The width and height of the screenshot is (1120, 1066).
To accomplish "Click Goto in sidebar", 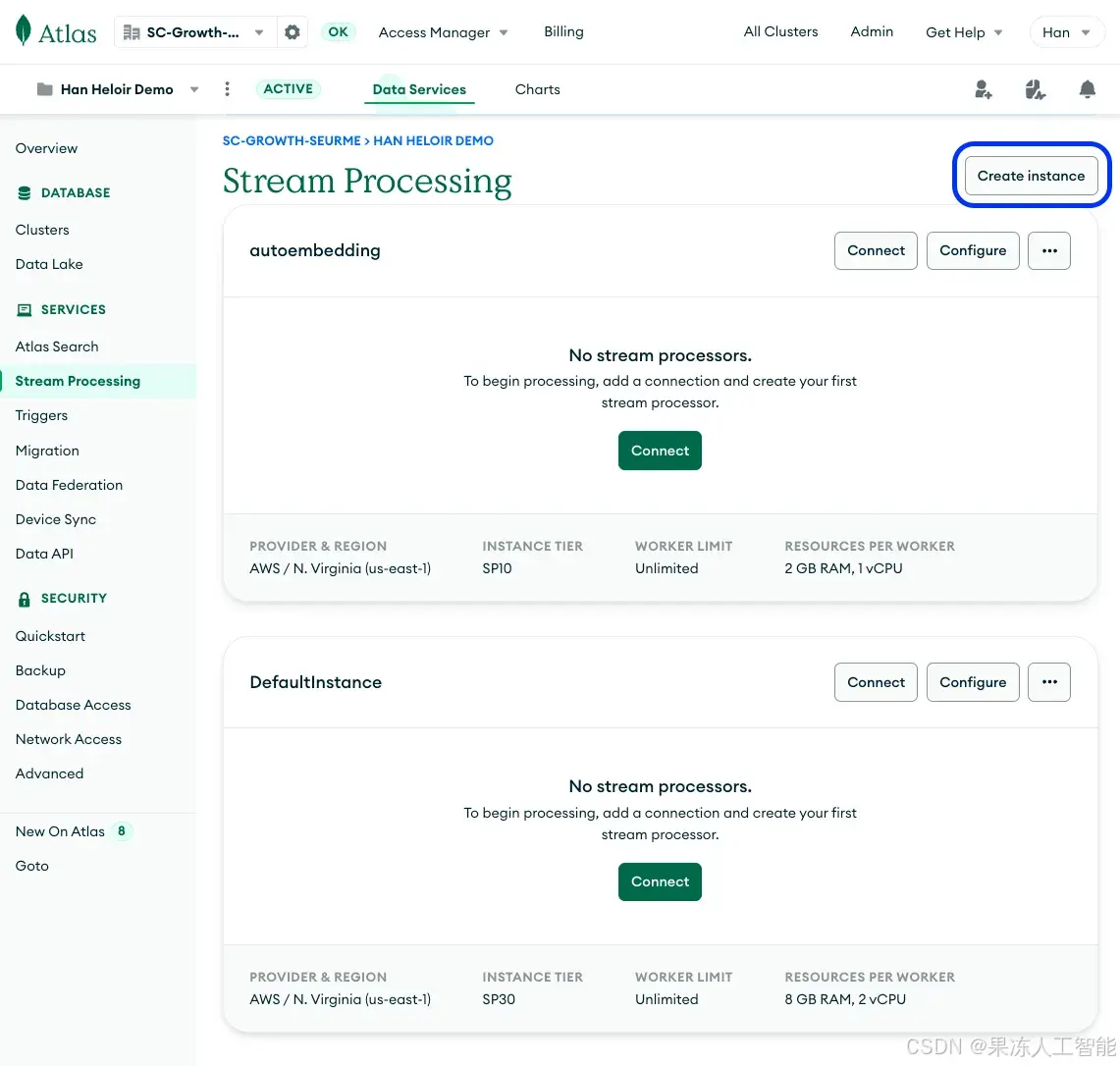I will click(x=32, y=866).
